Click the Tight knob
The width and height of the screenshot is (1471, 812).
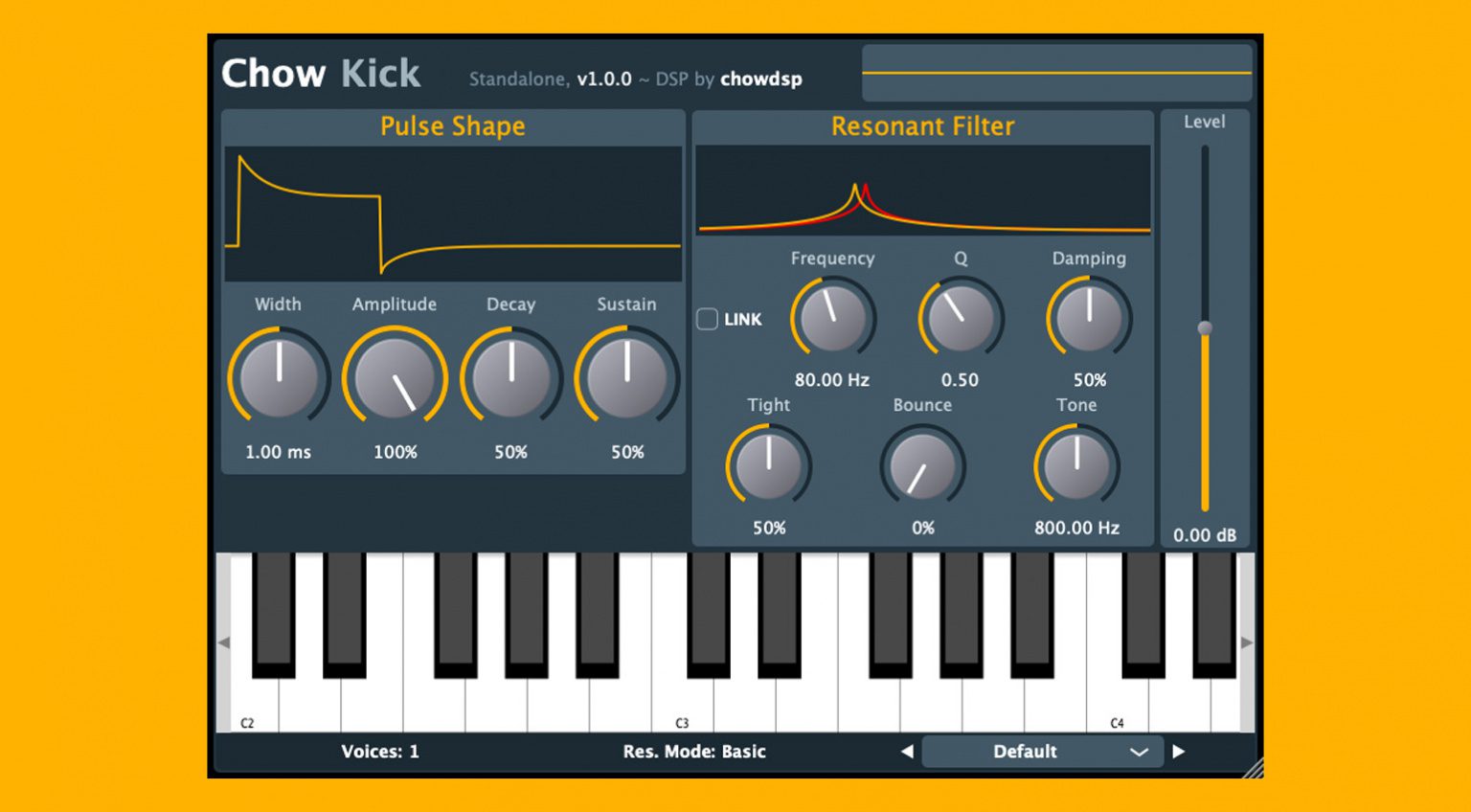coord(768,466)
